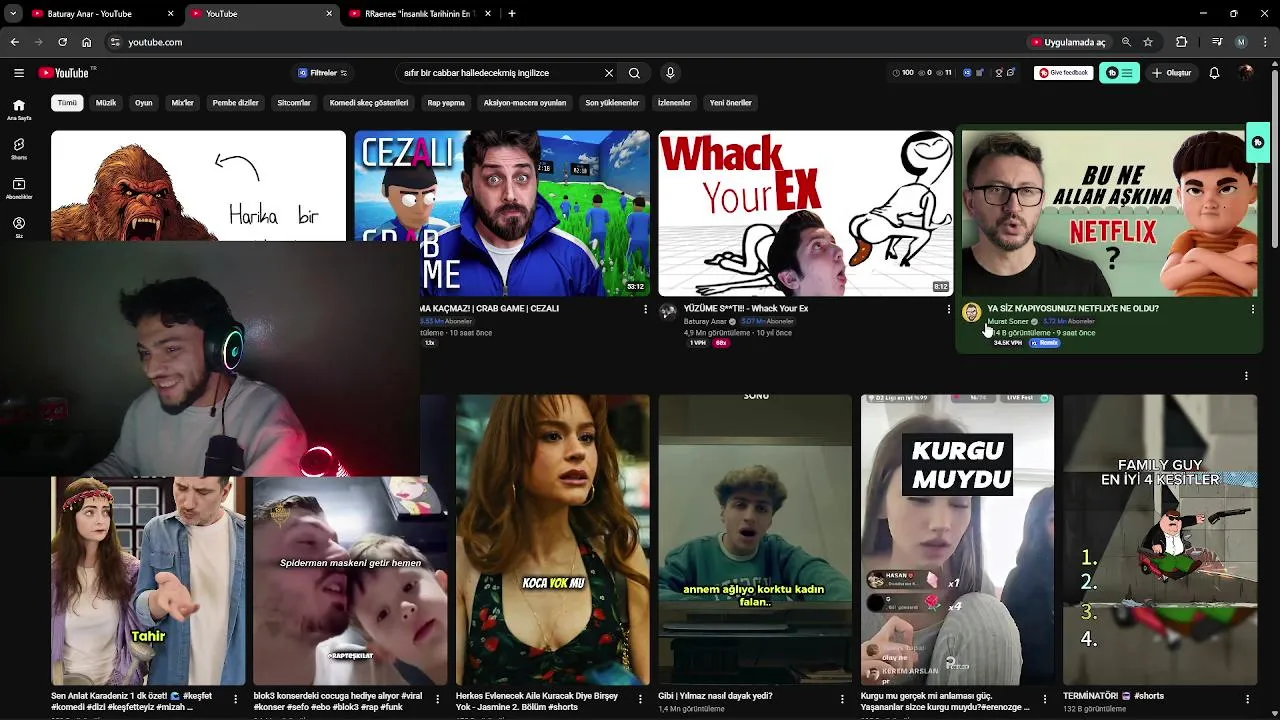Open Abonelikler in the left sidebar
Viewport: 1280px width, 720px height.
pos(19,189)
